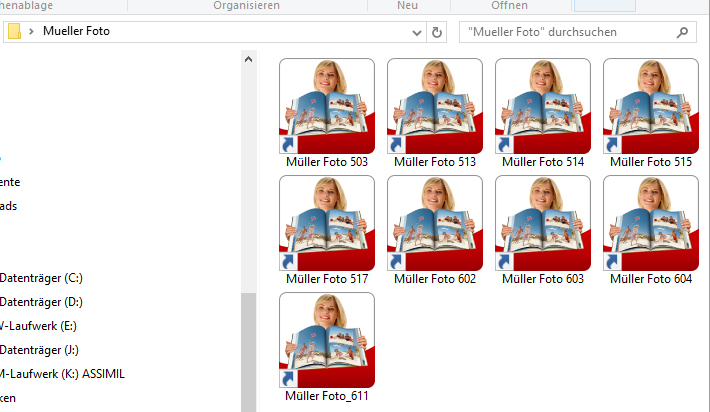Click the Neu ribbon group label
Image resolution: width=710 pixels, height=412 pixels.
[x=407, y=5]
